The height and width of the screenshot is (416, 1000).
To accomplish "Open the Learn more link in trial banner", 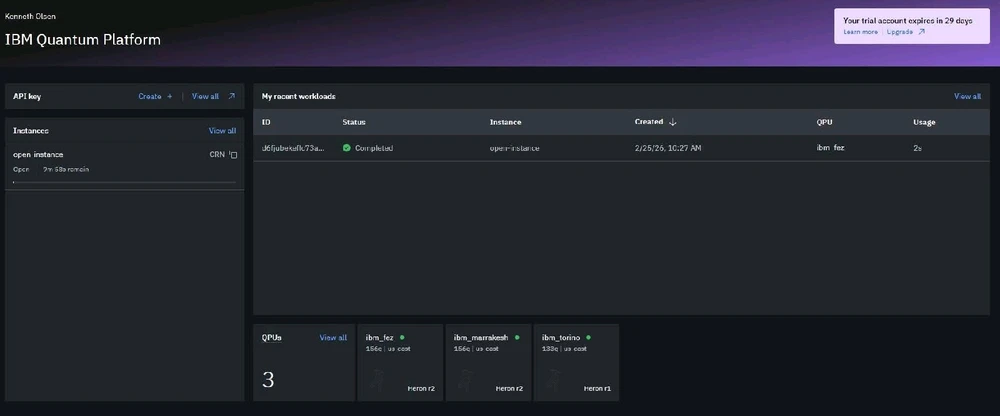I will pos(860,32).
